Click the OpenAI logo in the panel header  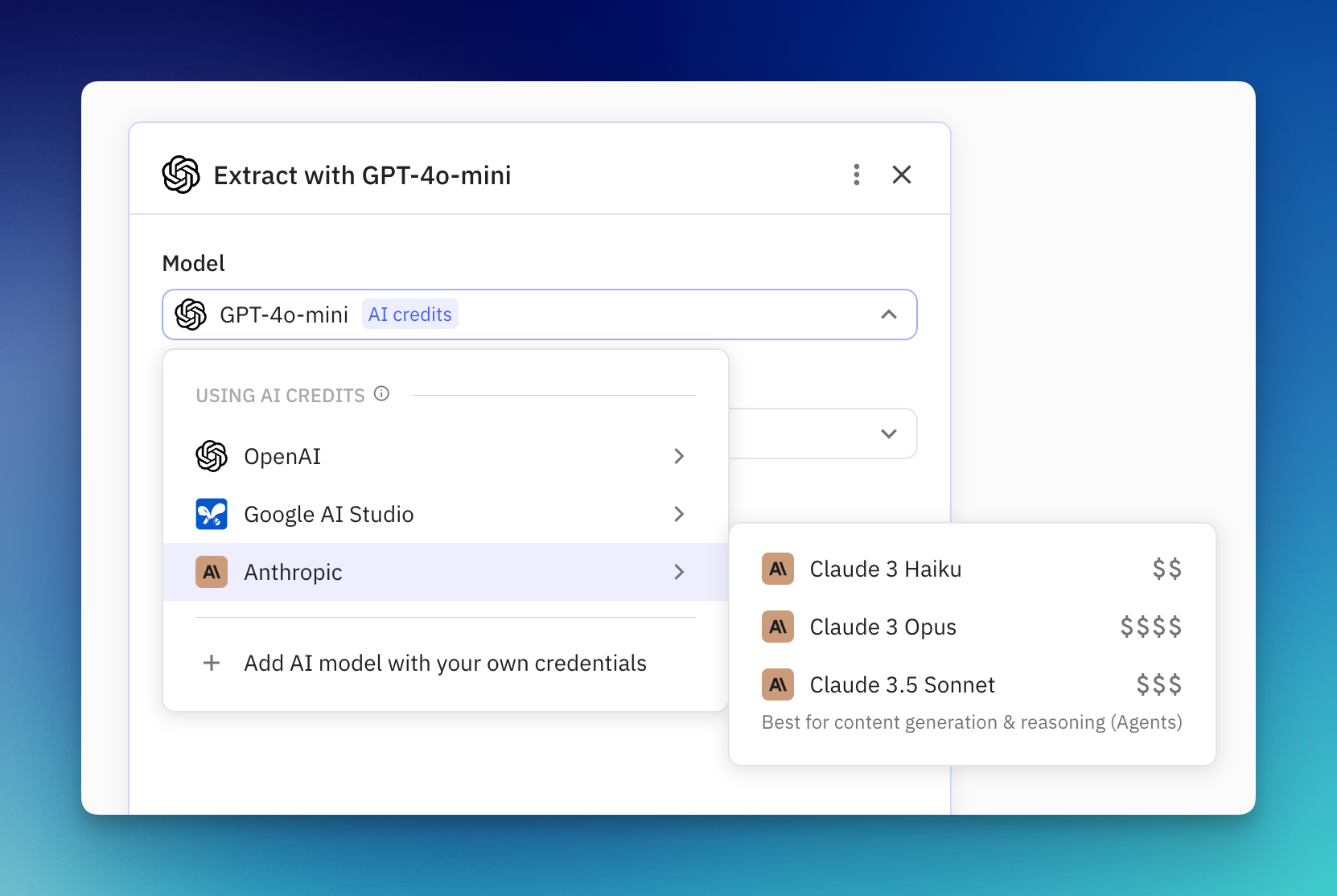(x=181, y=175)
